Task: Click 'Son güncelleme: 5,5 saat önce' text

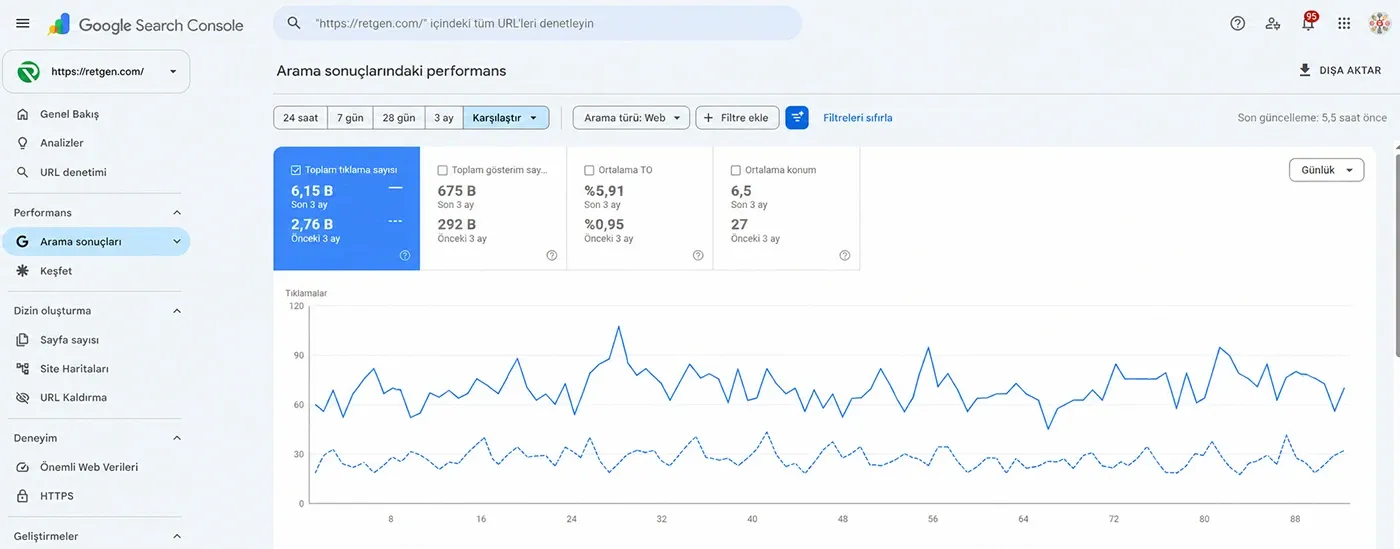Action: 1312,118
